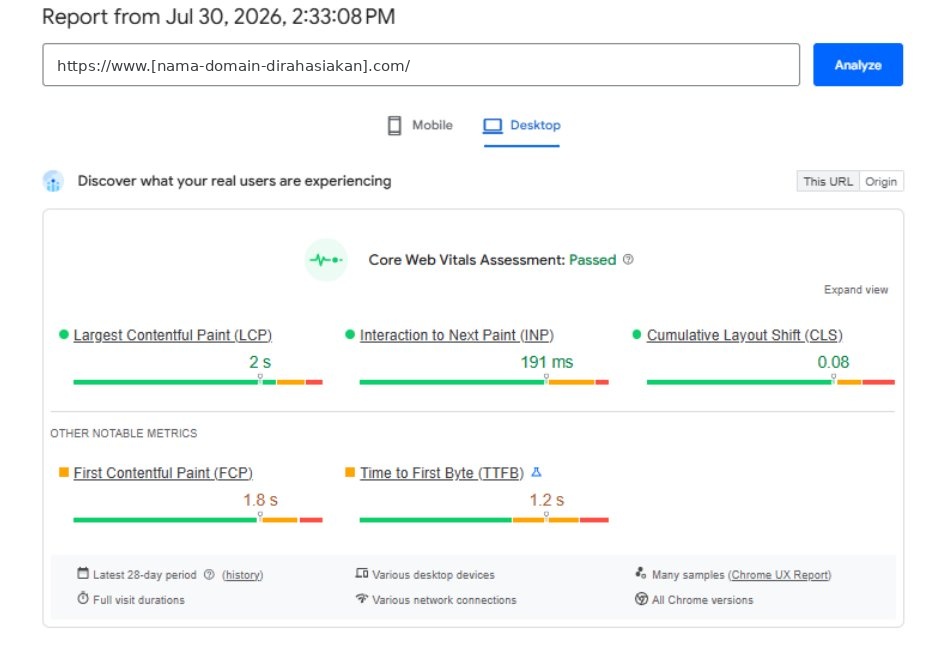Viewport: 940px width, 660px height.
Task: Open Largest Contentful Paint (LCP) link
Action: pyautogui.click(x=173, y=335)
